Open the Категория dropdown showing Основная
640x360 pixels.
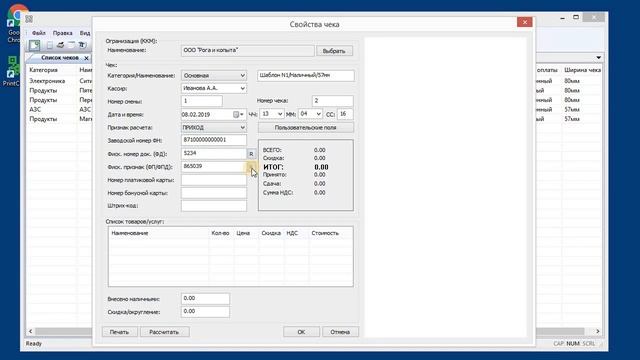point(214,76)
